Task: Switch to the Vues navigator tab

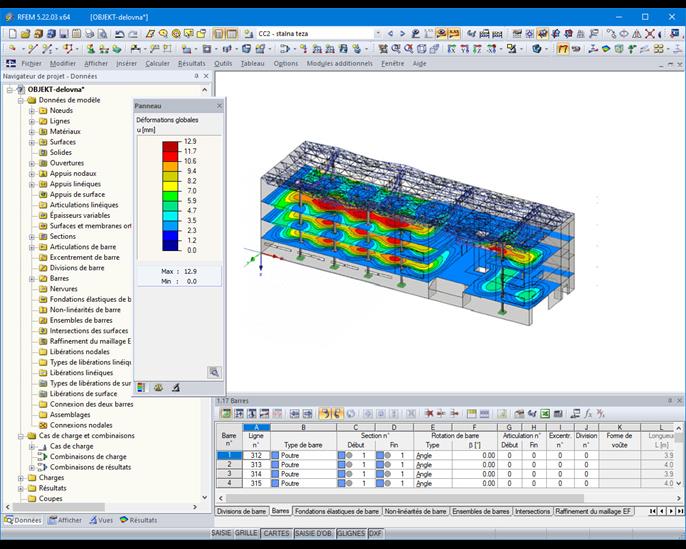Action: pos(101,520)
